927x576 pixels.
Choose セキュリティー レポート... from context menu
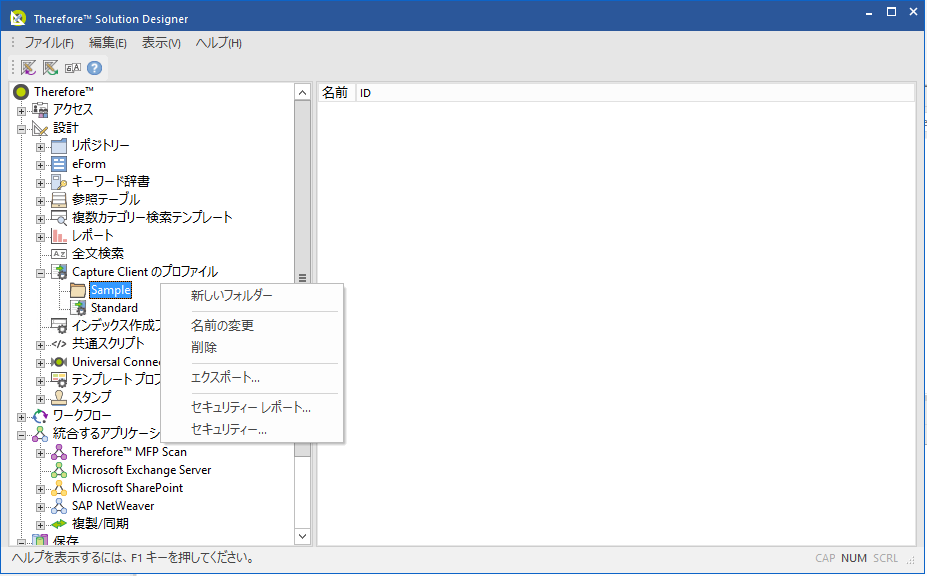point(252,407)
